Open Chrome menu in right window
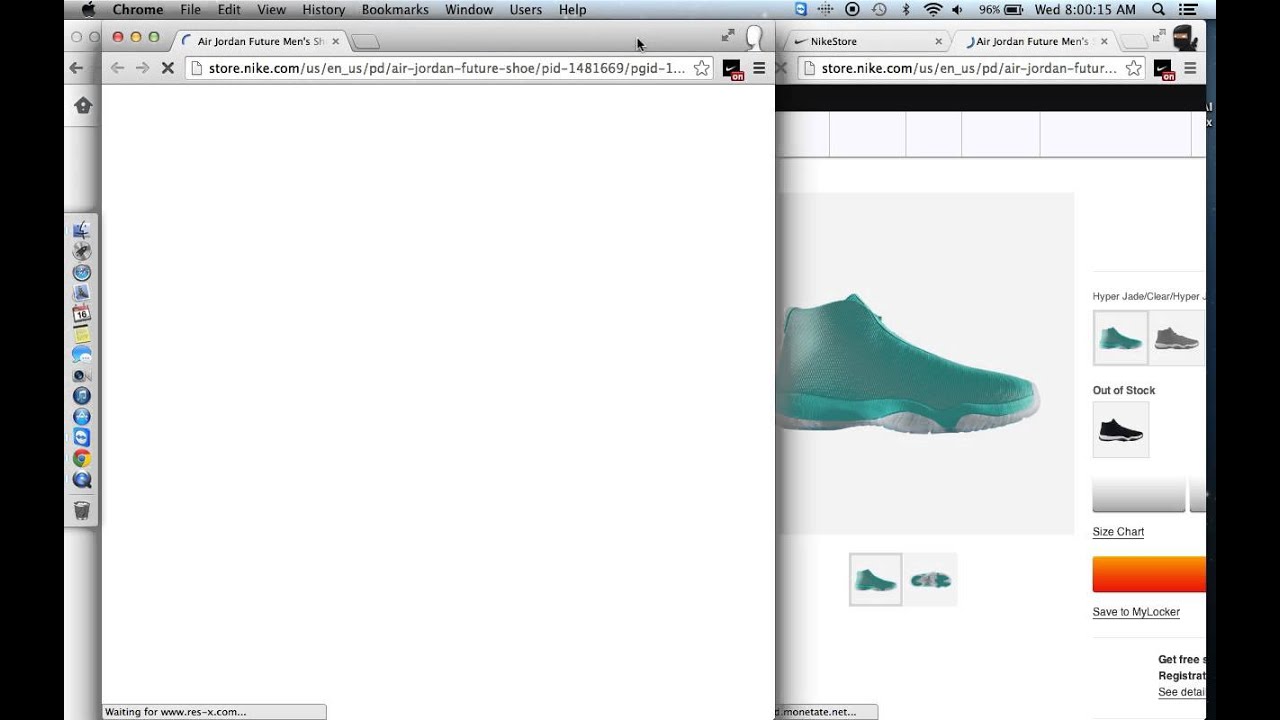The height and width of the screenshot is (720, 1280). [1190, 68]
